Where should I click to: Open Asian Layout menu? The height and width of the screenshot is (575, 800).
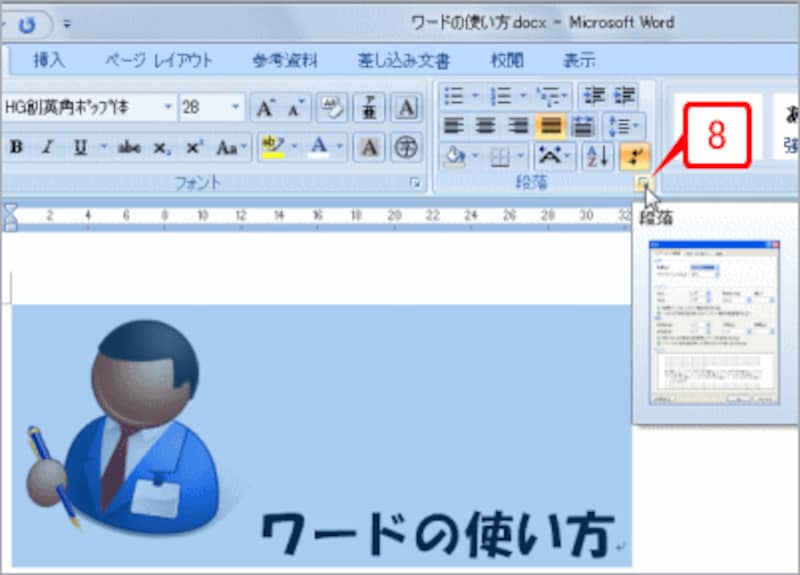(x=555, y=156)
